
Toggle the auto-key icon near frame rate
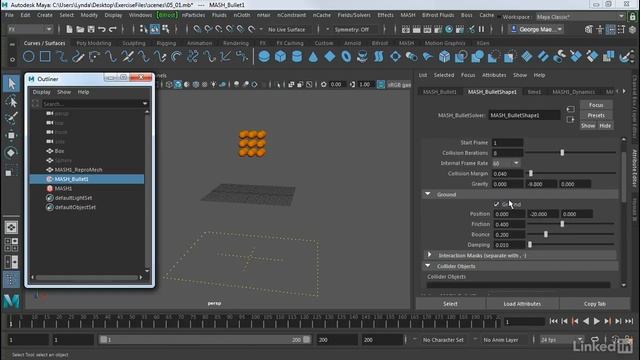[x=616, y=340]
